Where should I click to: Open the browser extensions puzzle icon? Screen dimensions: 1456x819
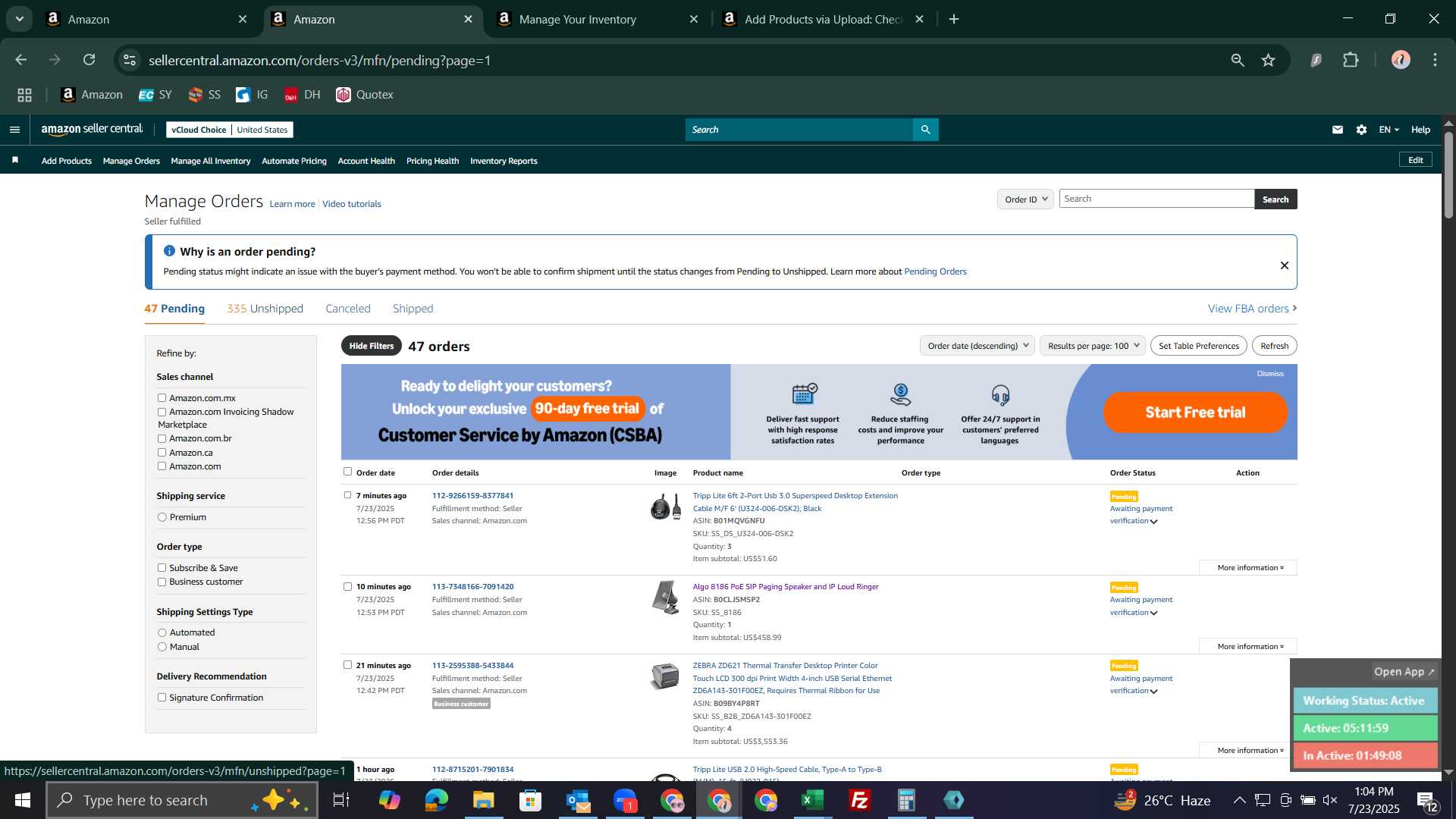coord(1351,60)
